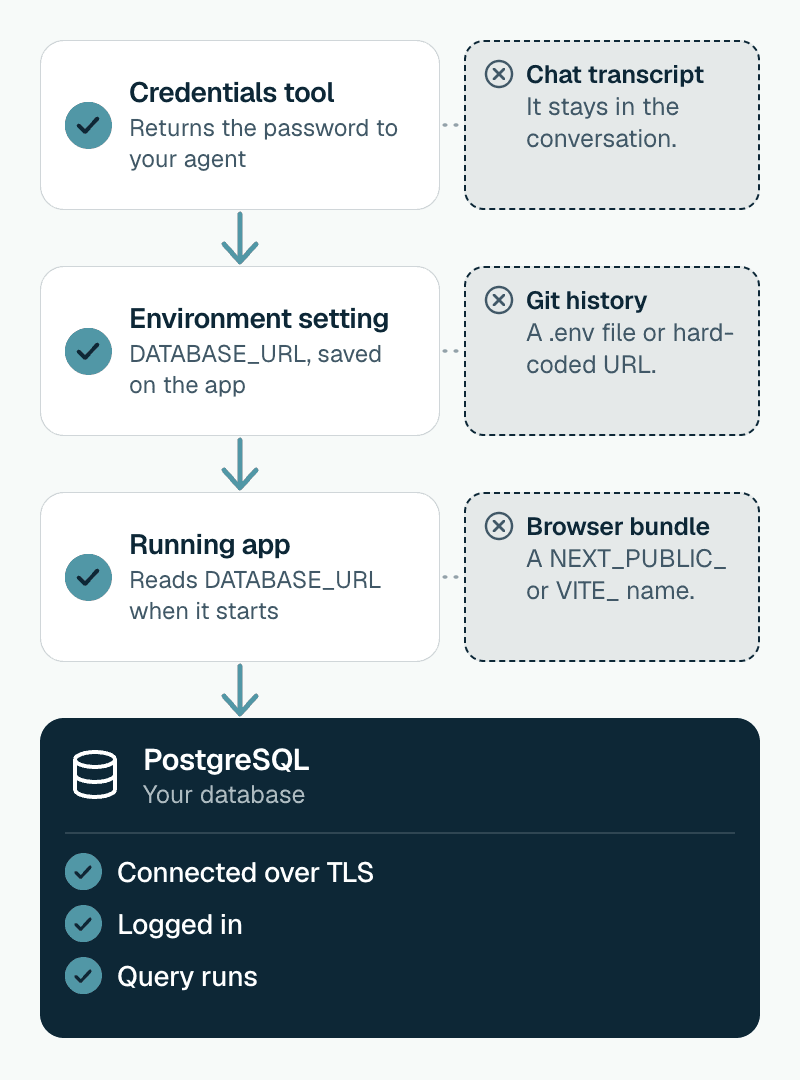
Task: Select the Git history heading
Action: coord(586,300)
